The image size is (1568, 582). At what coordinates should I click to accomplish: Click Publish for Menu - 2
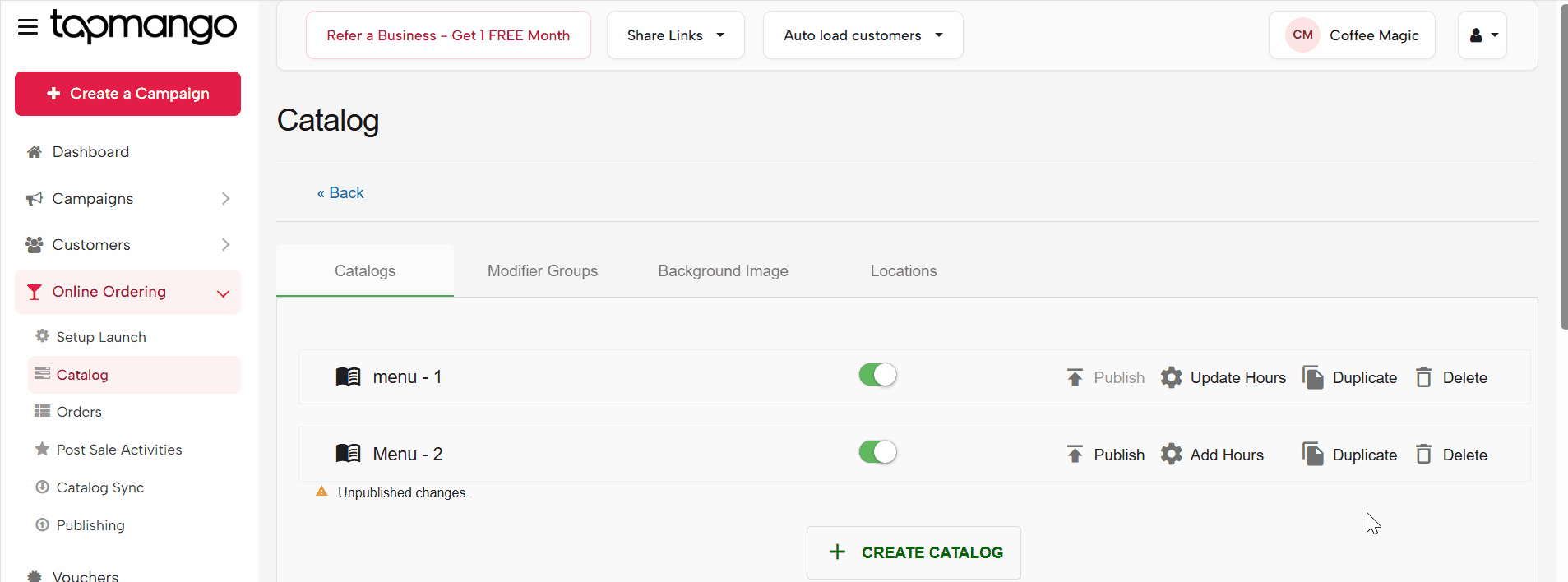point(1106,455)
